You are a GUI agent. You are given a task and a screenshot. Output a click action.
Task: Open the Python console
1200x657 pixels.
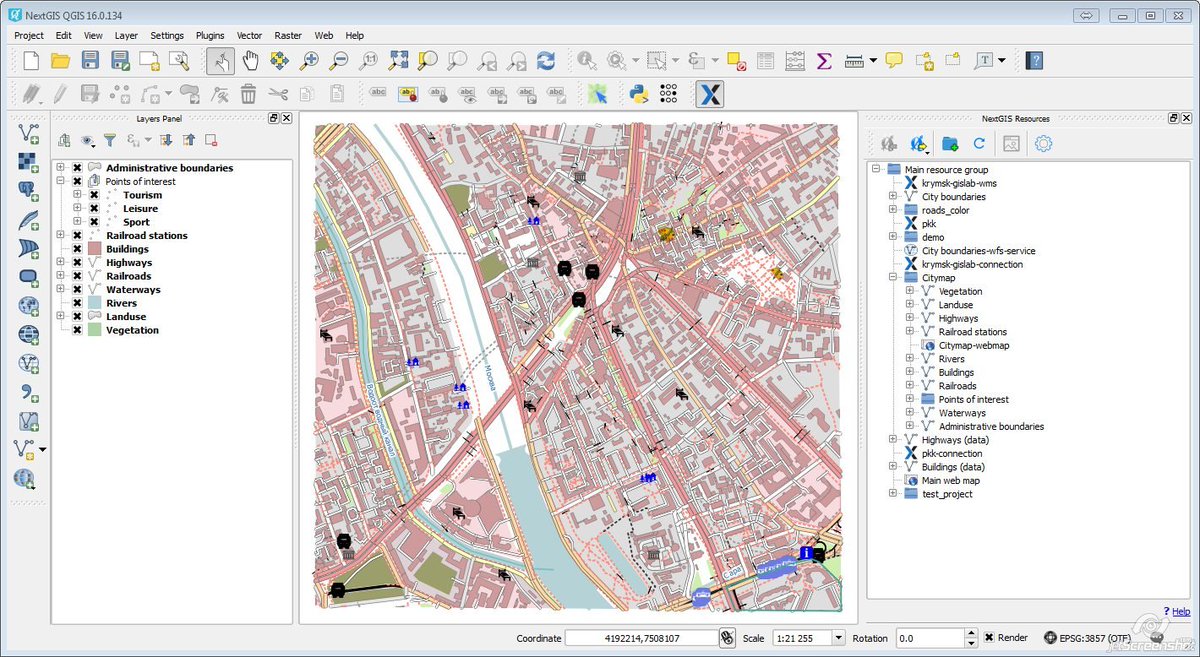[x=637, y=94]
